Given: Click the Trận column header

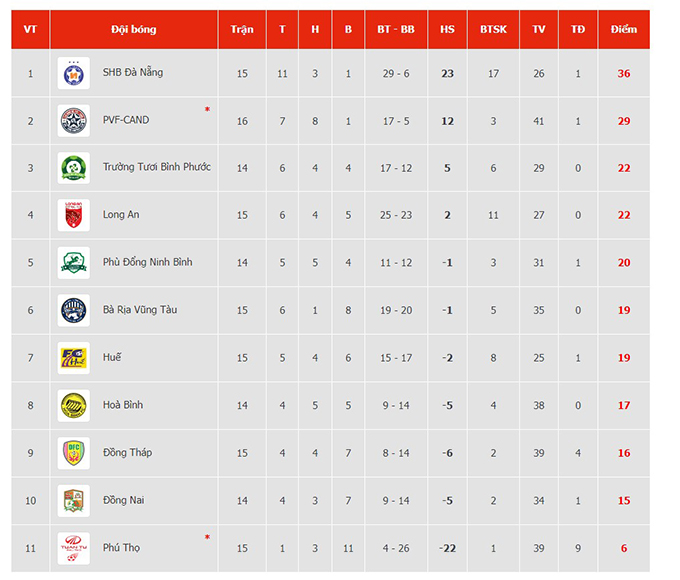Looking at the screenshot, I should 242,29.
